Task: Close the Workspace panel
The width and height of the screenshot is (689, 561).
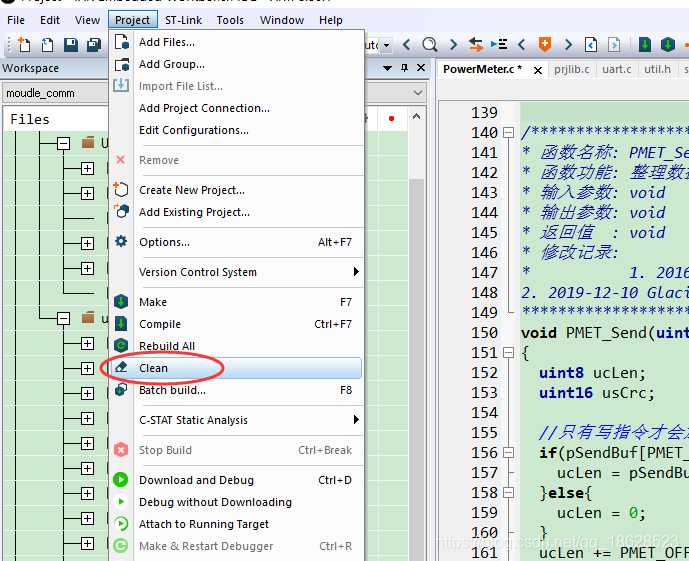Action: [421, 68]
